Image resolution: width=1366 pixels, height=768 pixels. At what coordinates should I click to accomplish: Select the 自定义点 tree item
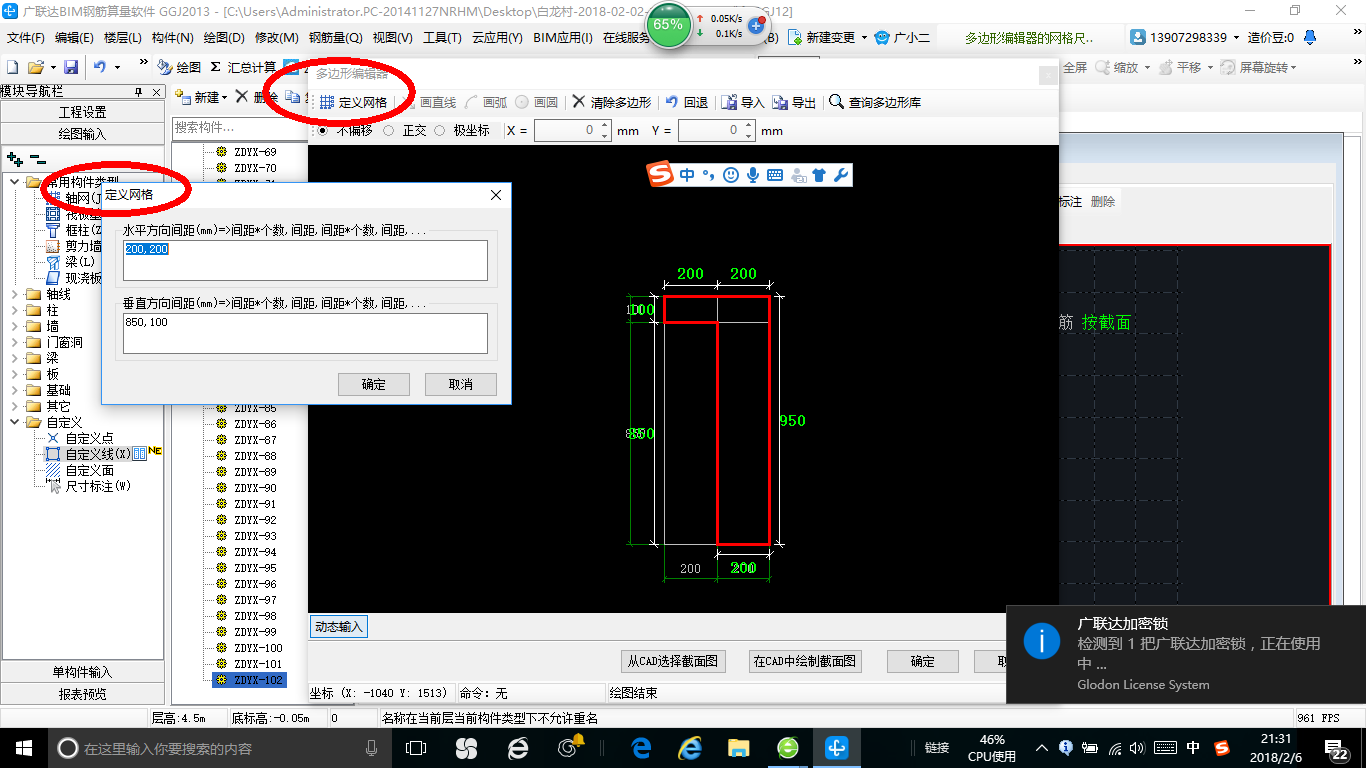click(x=90, y=438)
